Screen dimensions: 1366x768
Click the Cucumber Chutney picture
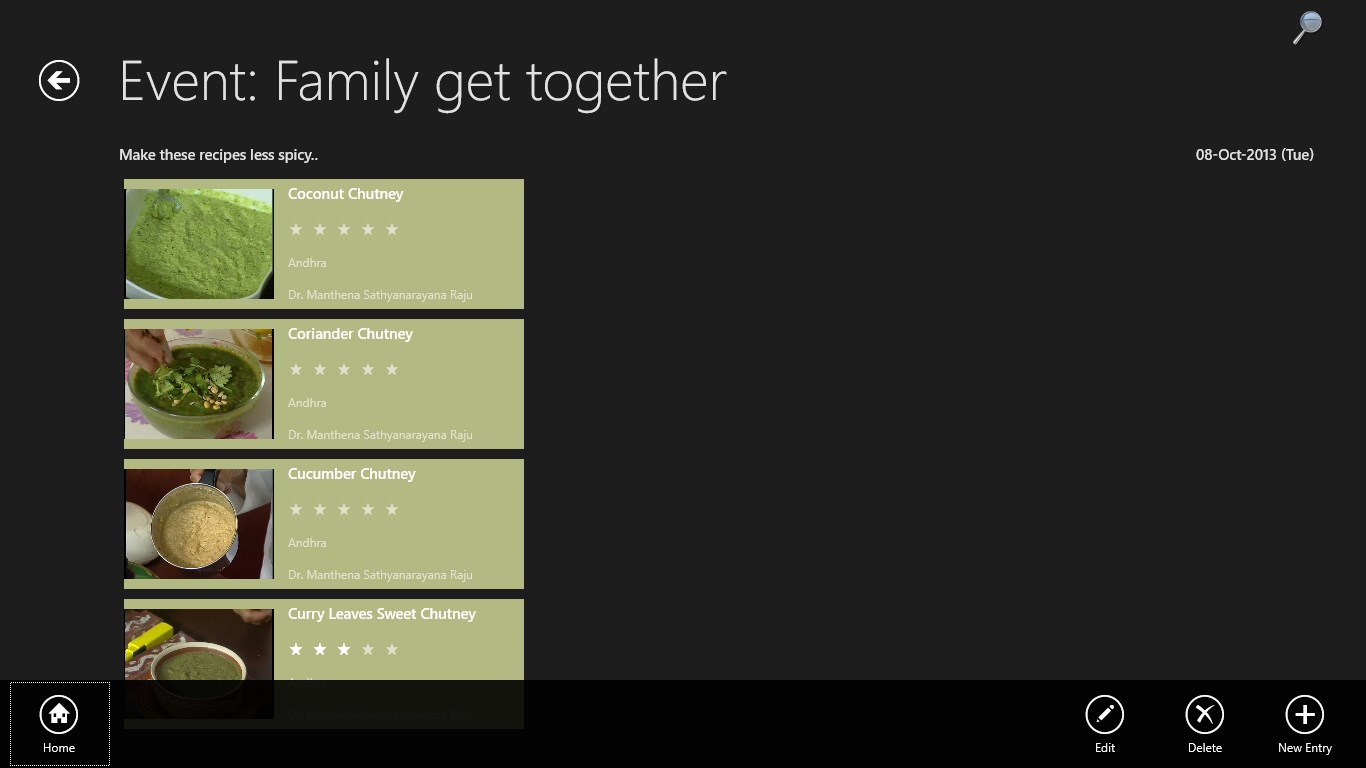[x=199, y=524]
